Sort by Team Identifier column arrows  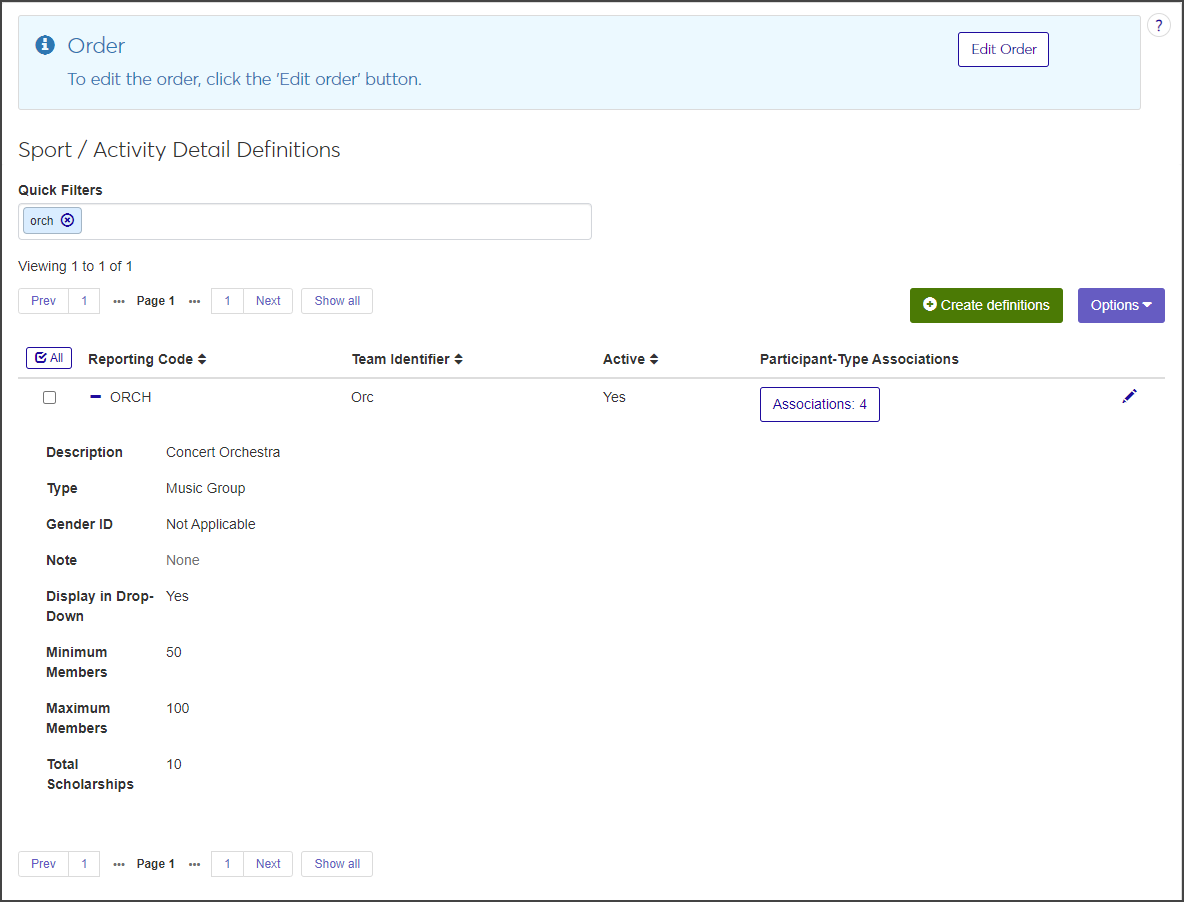coord(458,360)
